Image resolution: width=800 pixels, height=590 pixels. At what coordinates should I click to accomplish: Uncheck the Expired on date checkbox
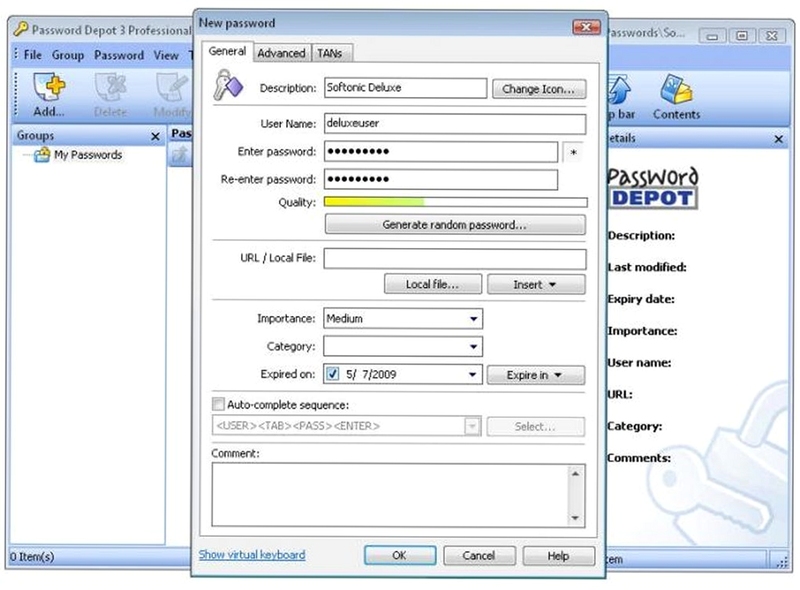tap(333, 374)
